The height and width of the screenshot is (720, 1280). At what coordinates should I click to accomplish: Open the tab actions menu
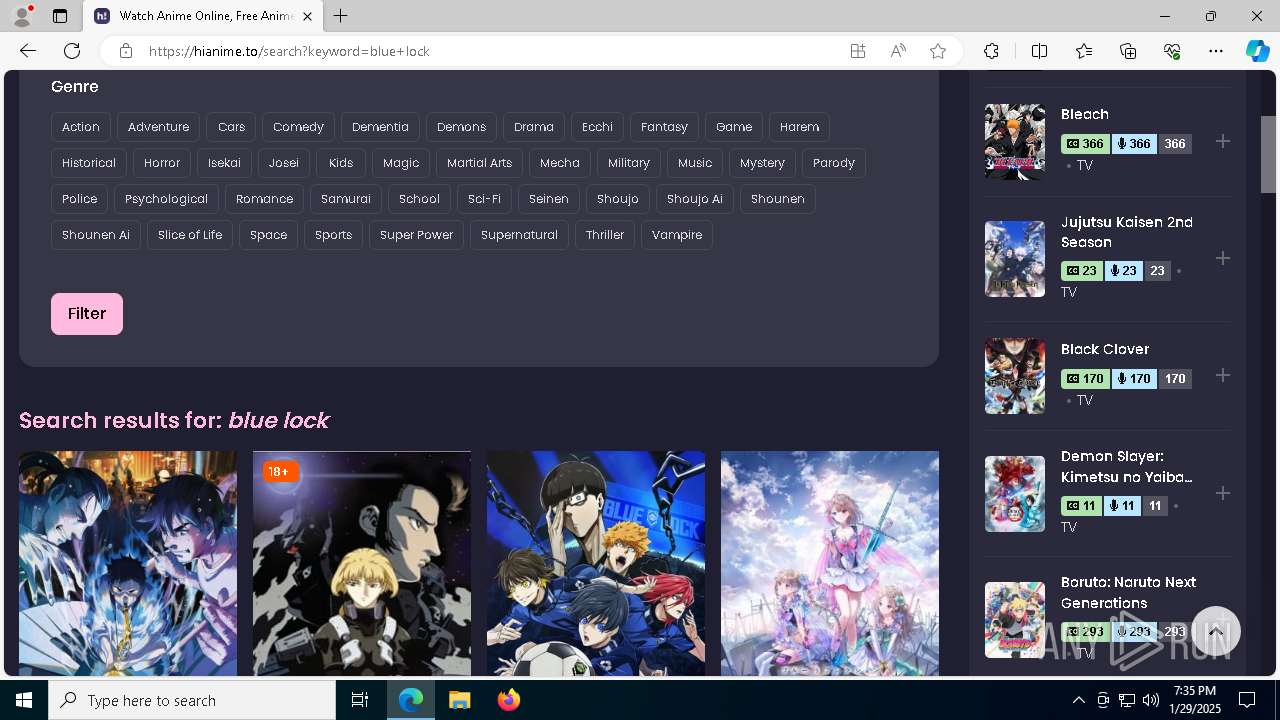(60, 16)
